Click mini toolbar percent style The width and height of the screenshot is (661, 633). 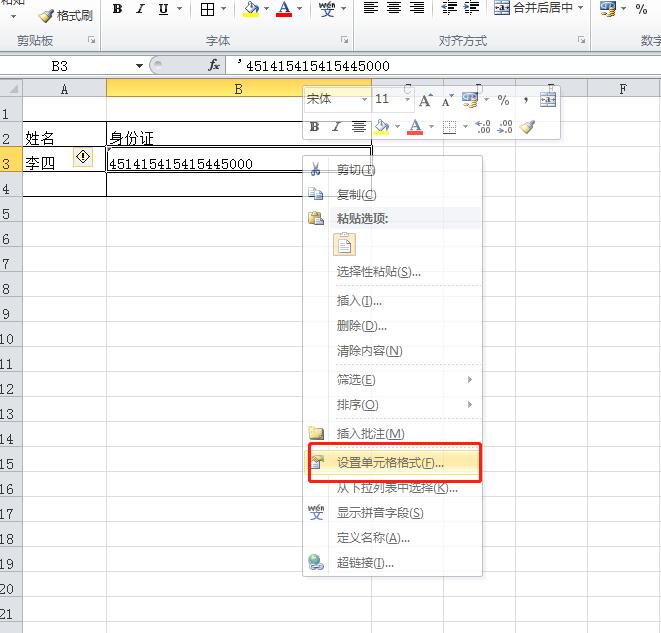click(503, 100)
